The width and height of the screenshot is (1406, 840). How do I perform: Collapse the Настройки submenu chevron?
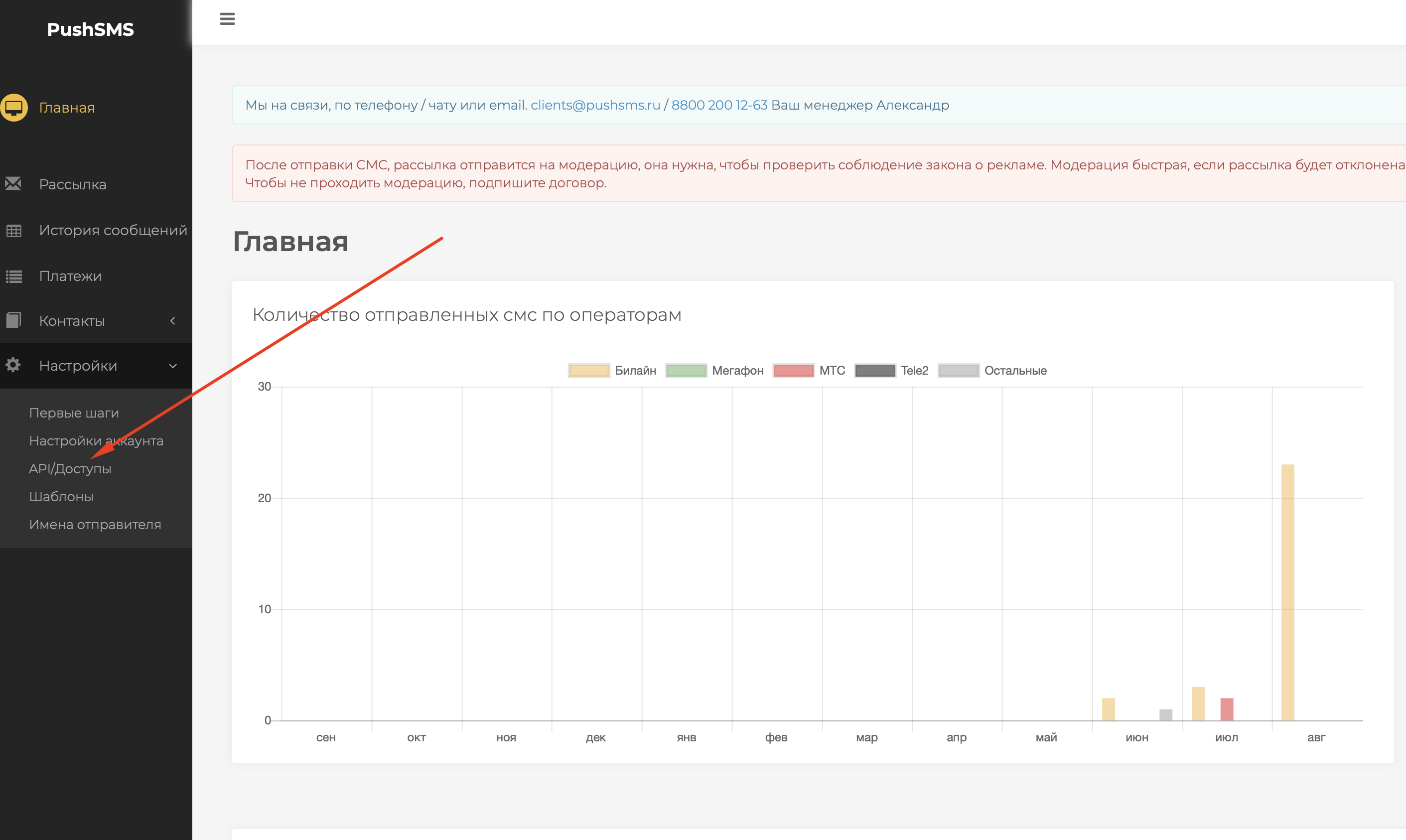click(x=173, y=366)
